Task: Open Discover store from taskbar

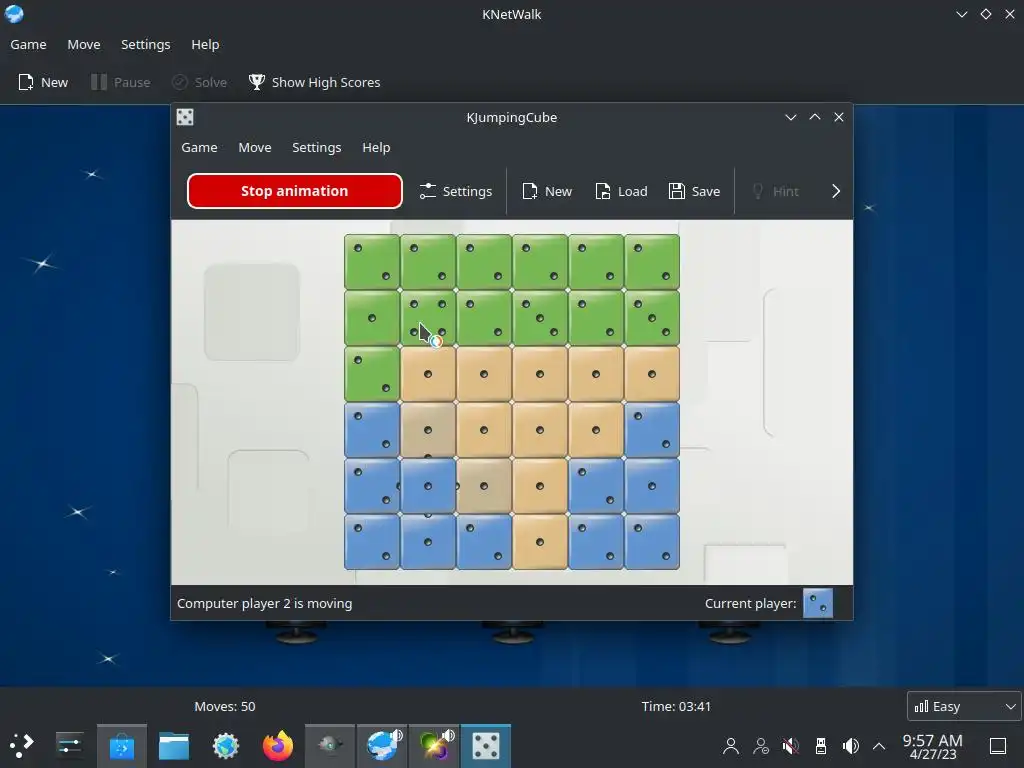Action: 121,746
